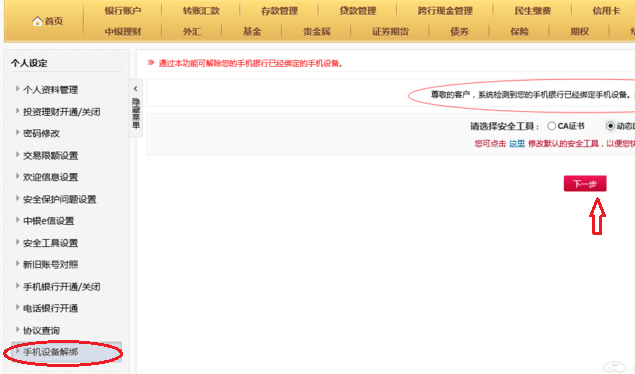Select 安全工具设置 in sidebar
This screenshot has height=374, width=635.
[50, 243]
